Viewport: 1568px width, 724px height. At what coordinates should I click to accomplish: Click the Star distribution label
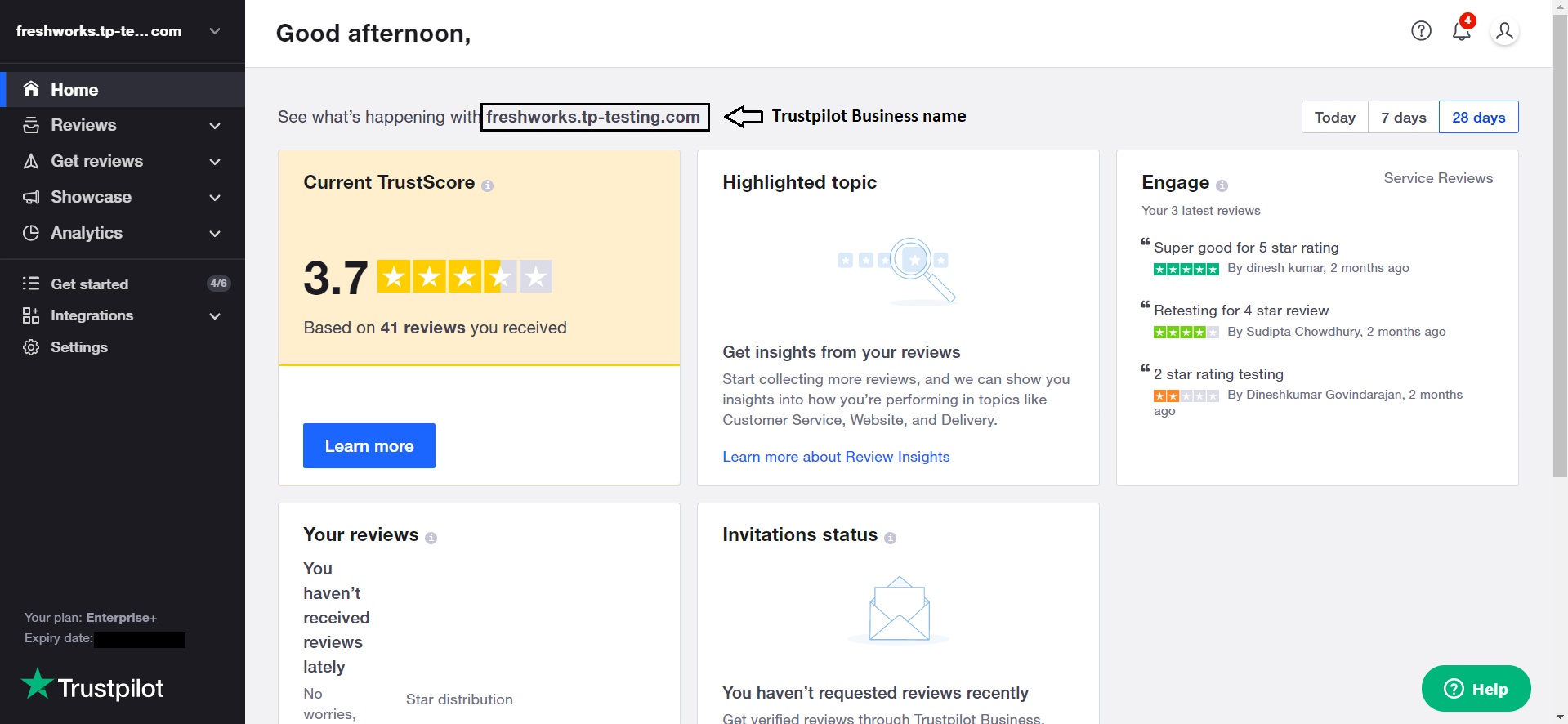click(459, 699)
